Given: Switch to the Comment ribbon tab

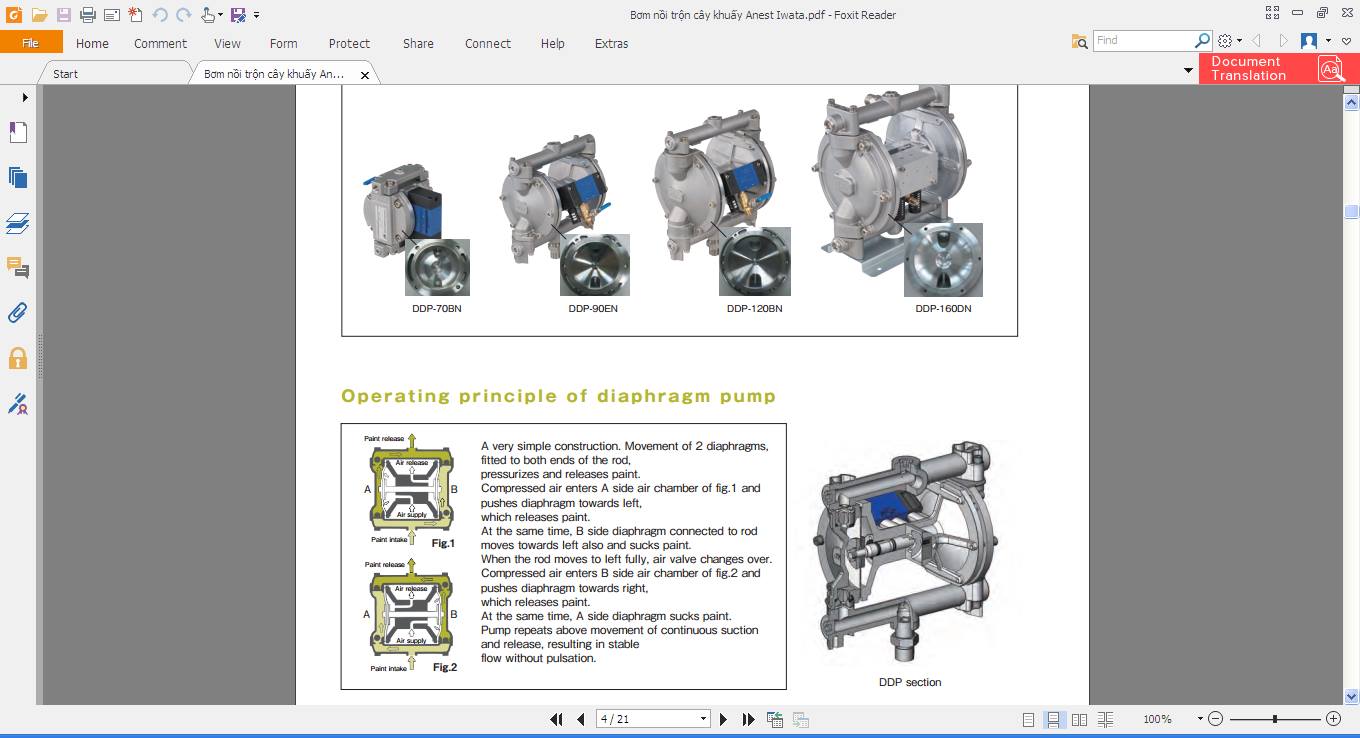Looking at the screenshot, I should click(160, 43).
